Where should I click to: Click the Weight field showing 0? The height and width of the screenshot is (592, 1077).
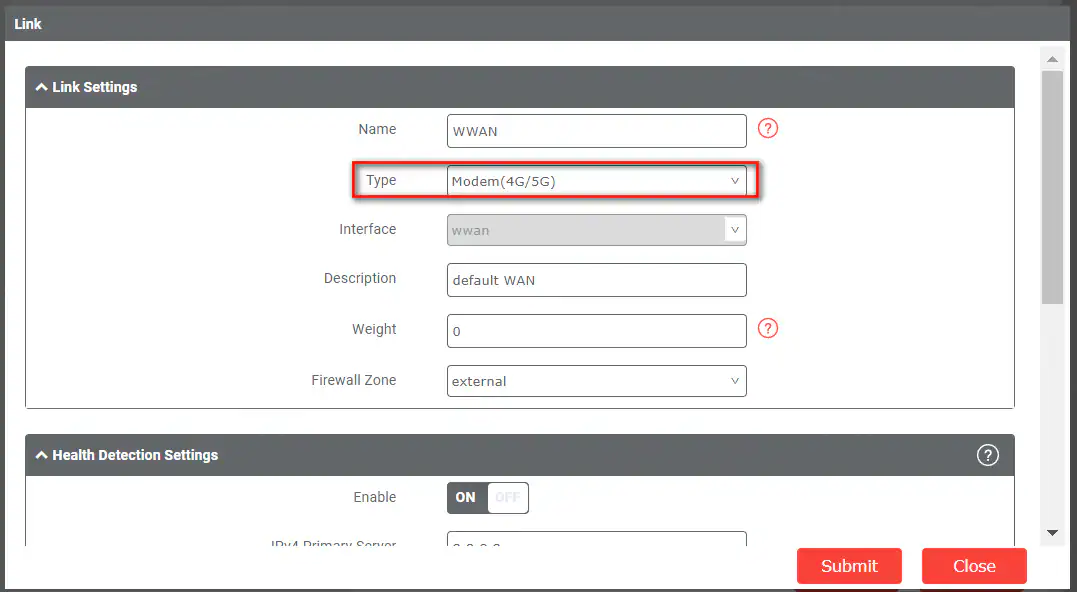(x=596, y=330)
